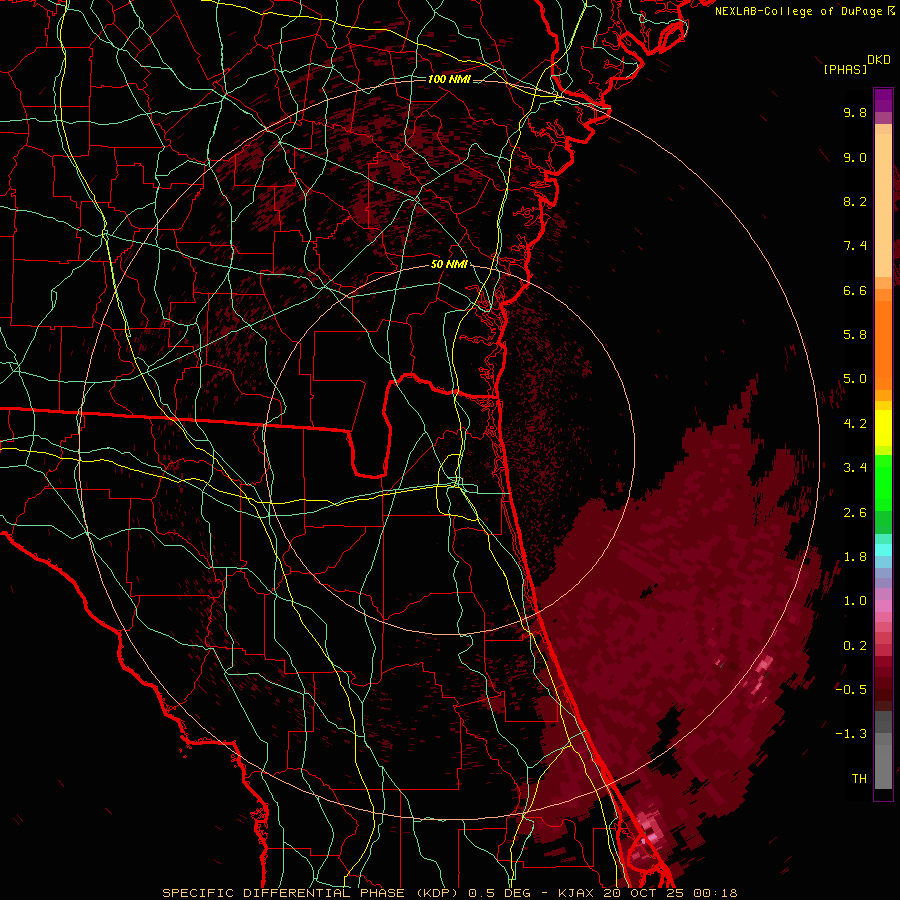Image resolution: width=900 pixels, height=900 pixels.
Task: Click "SPECIFIC DIFFERENTIAL PHASE (KDP)" caption text
Action: click(313, 893)
